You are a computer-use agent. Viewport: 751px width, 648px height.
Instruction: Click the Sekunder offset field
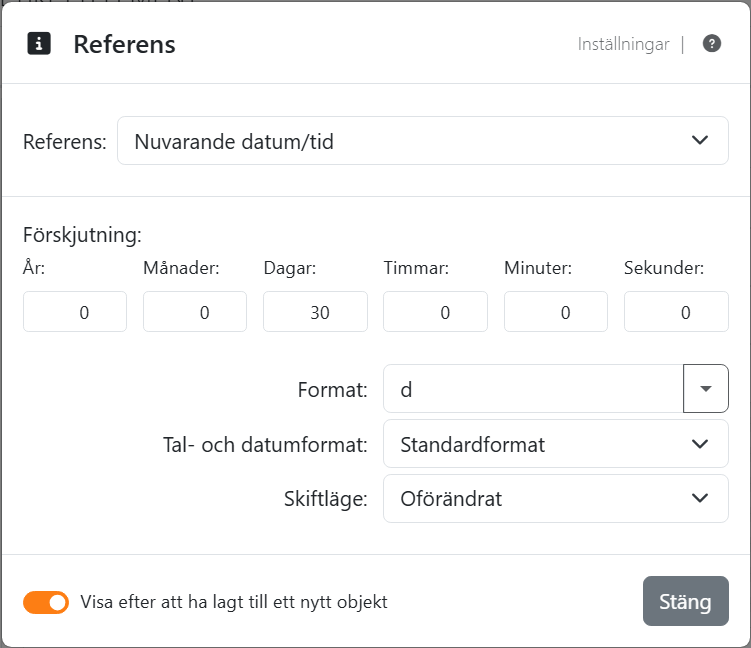pos(676,312)
